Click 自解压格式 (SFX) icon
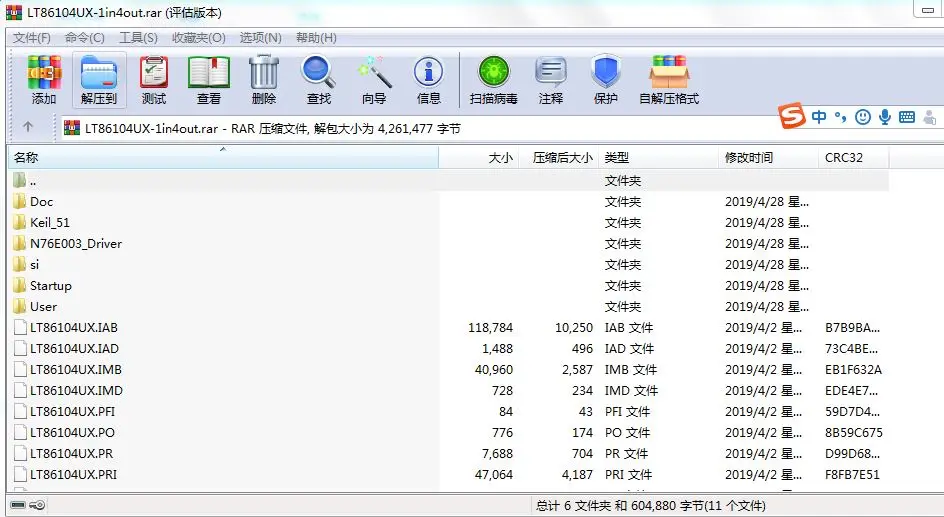 point(669,80)
